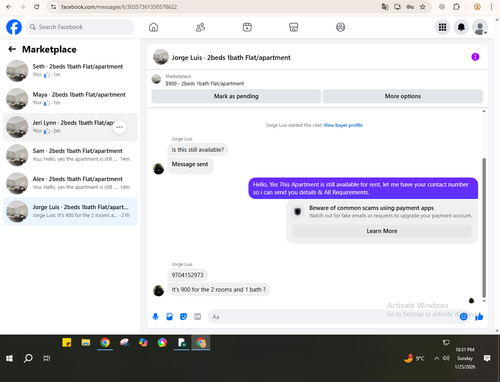The image size is (500, 382).
Task: Open the emoji picker icon
Action: 463,317
